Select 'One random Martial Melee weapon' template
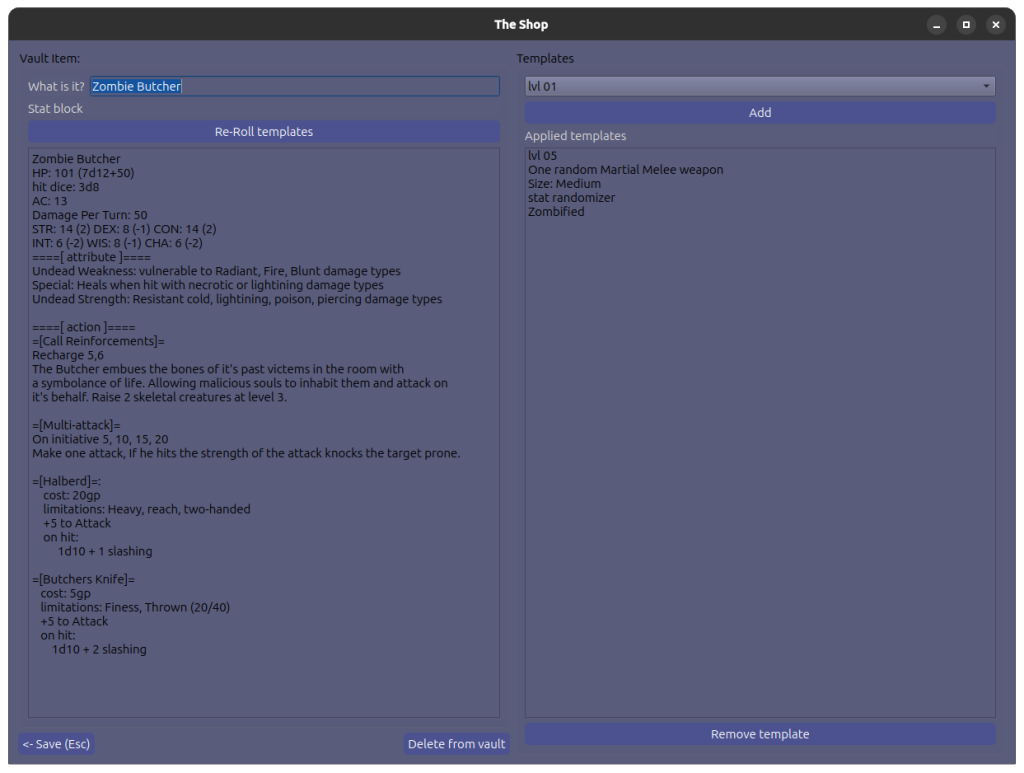 pyautogui.click(x=625, y=170)
